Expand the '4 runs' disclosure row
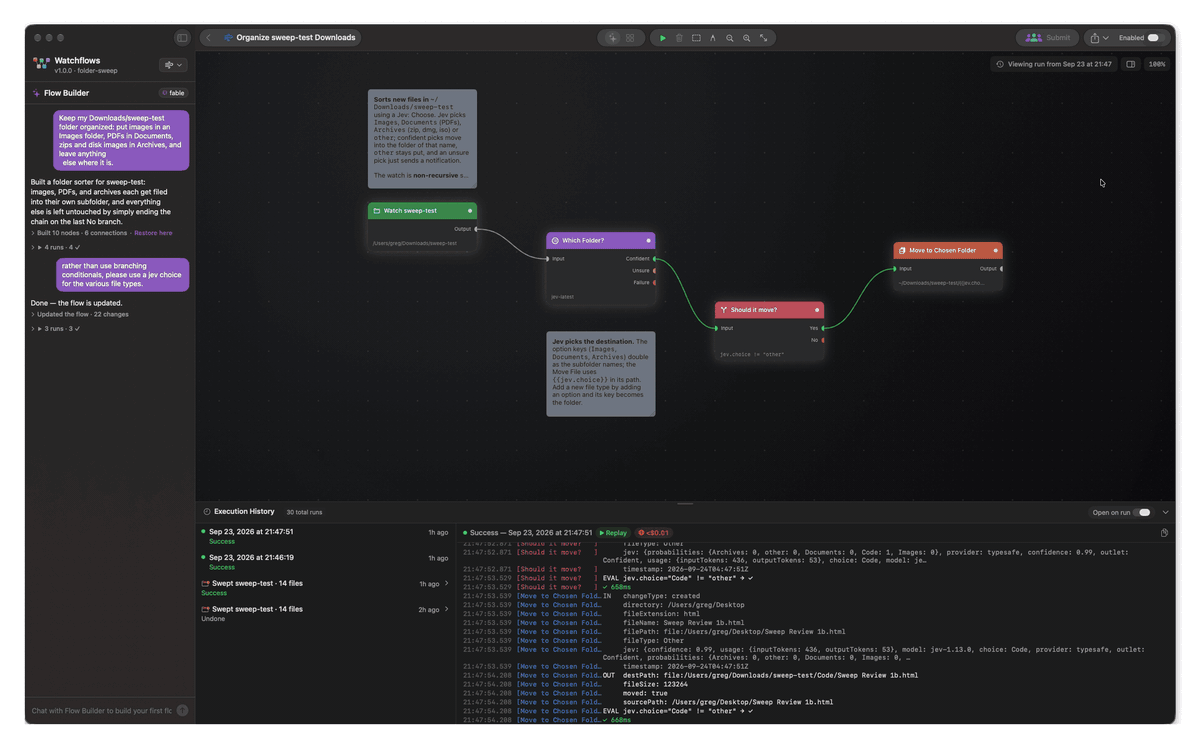The width and height of the screenshot is (1200, 749). click(56, 247)
